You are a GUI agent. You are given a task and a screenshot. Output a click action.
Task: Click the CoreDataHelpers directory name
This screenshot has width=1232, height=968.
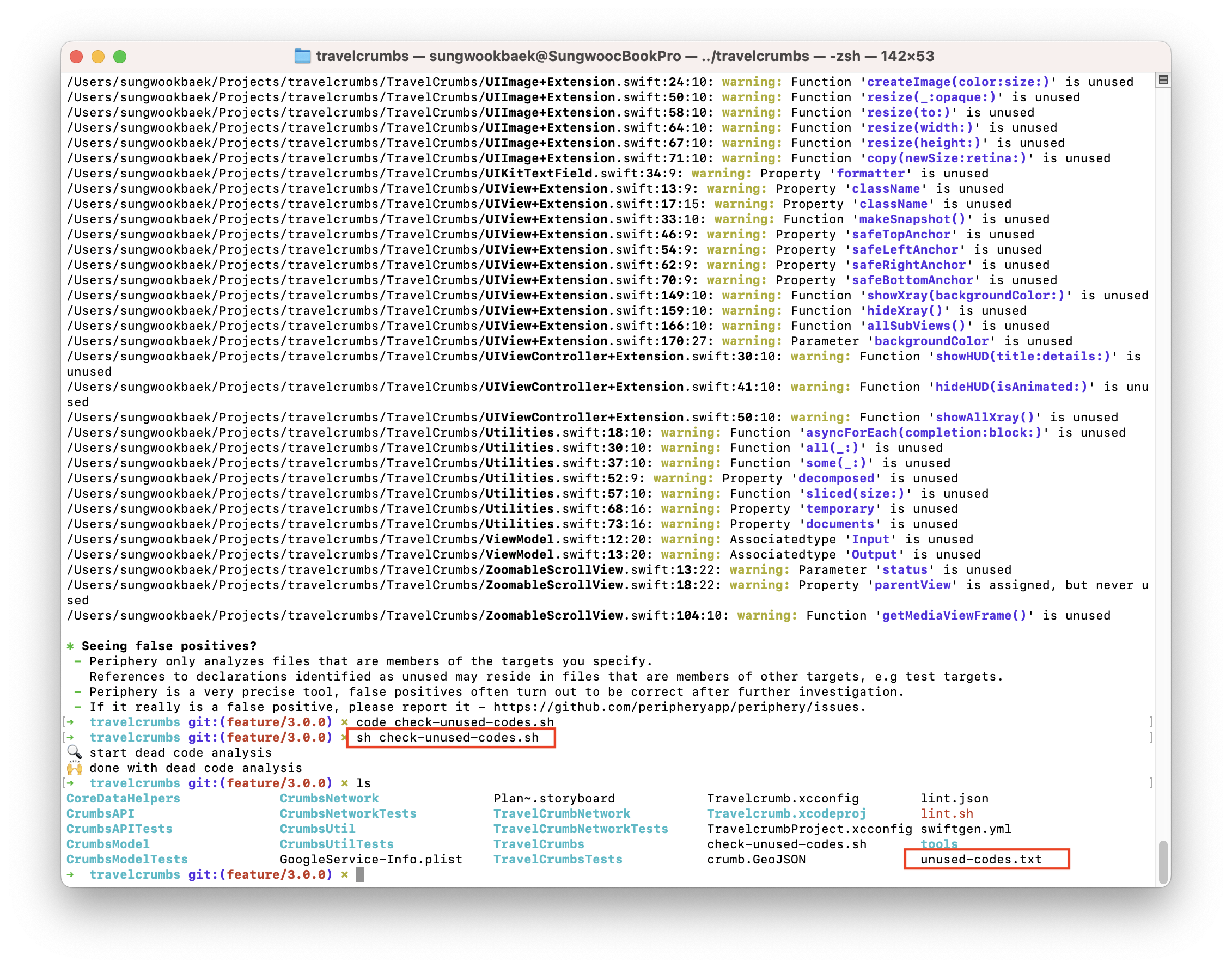click(123, 798)
